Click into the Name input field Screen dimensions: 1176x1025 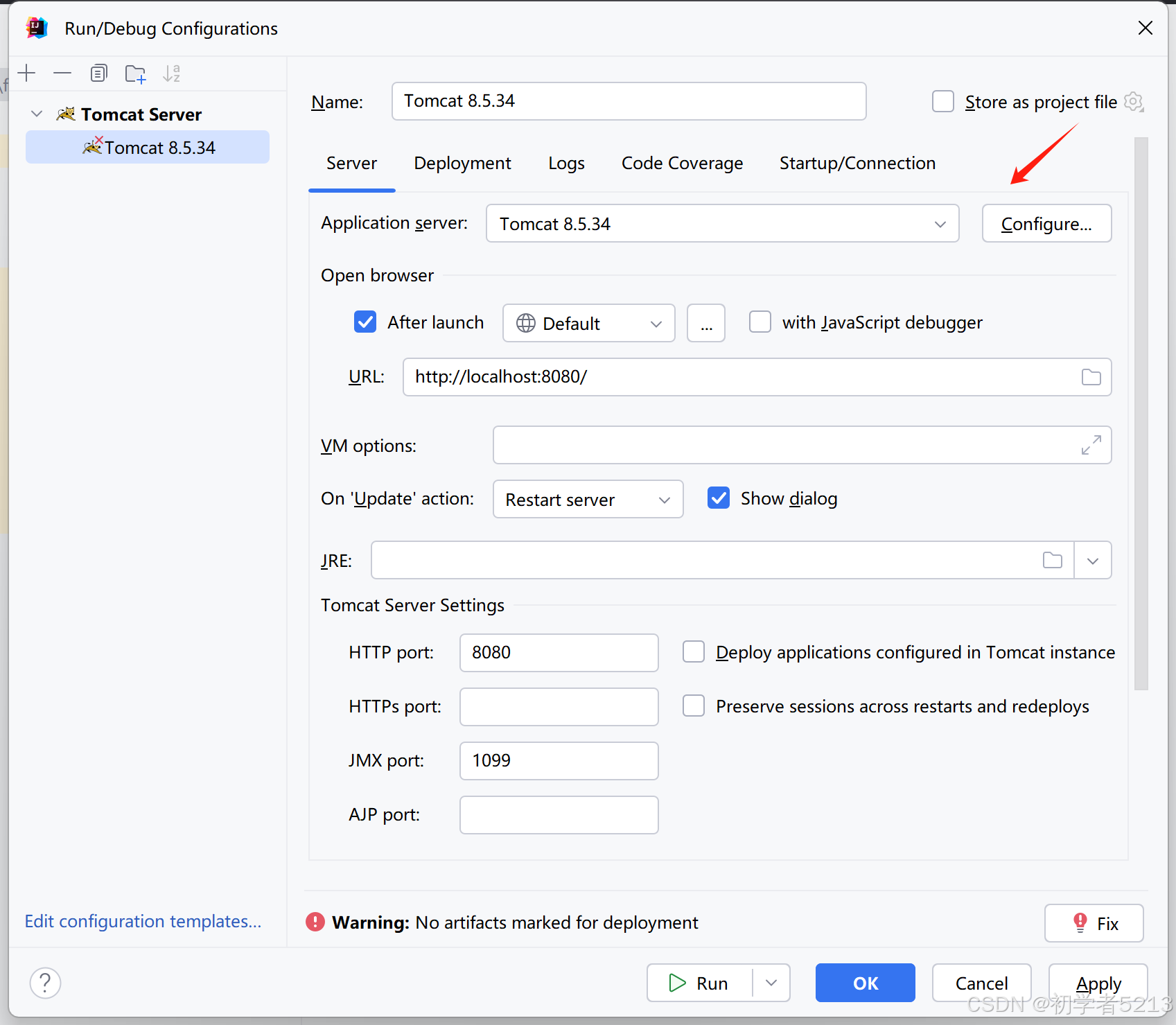point(629,101)
